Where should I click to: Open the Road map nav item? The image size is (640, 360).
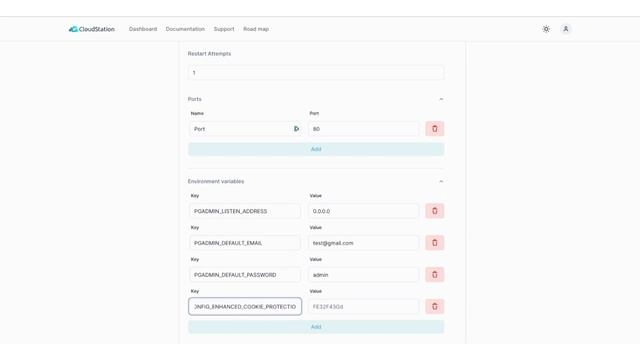[256, 29]
